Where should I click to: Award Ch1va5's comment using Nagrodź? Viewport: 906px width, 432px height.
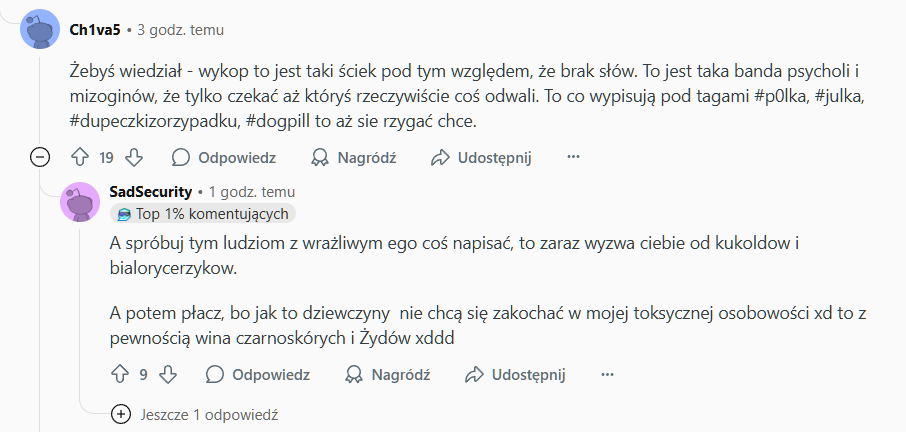click(x=354, y=157)
